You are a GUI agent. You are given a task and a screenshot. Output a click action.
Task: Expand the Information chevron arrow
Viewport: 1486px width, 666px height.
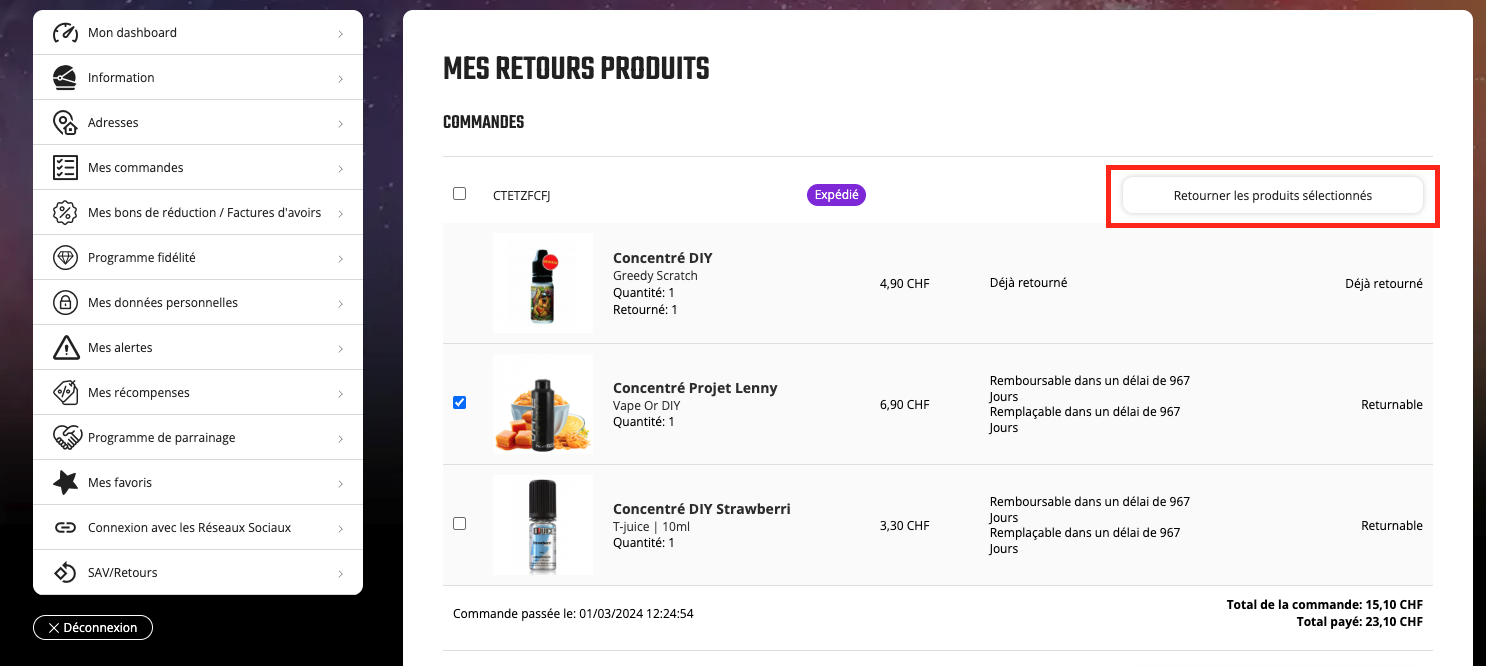[341, 78]
